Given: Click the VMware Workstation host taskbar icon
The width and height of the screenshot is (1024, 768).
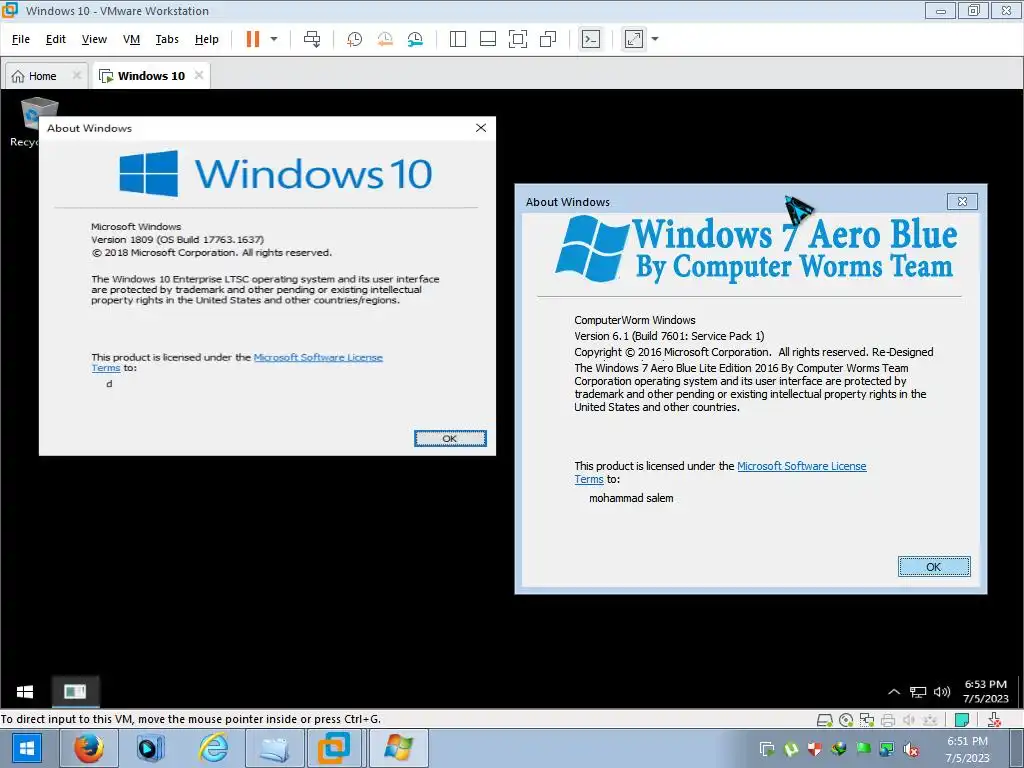Looking at the screenshot, I should pyautogui.click(x=333, y=748).
